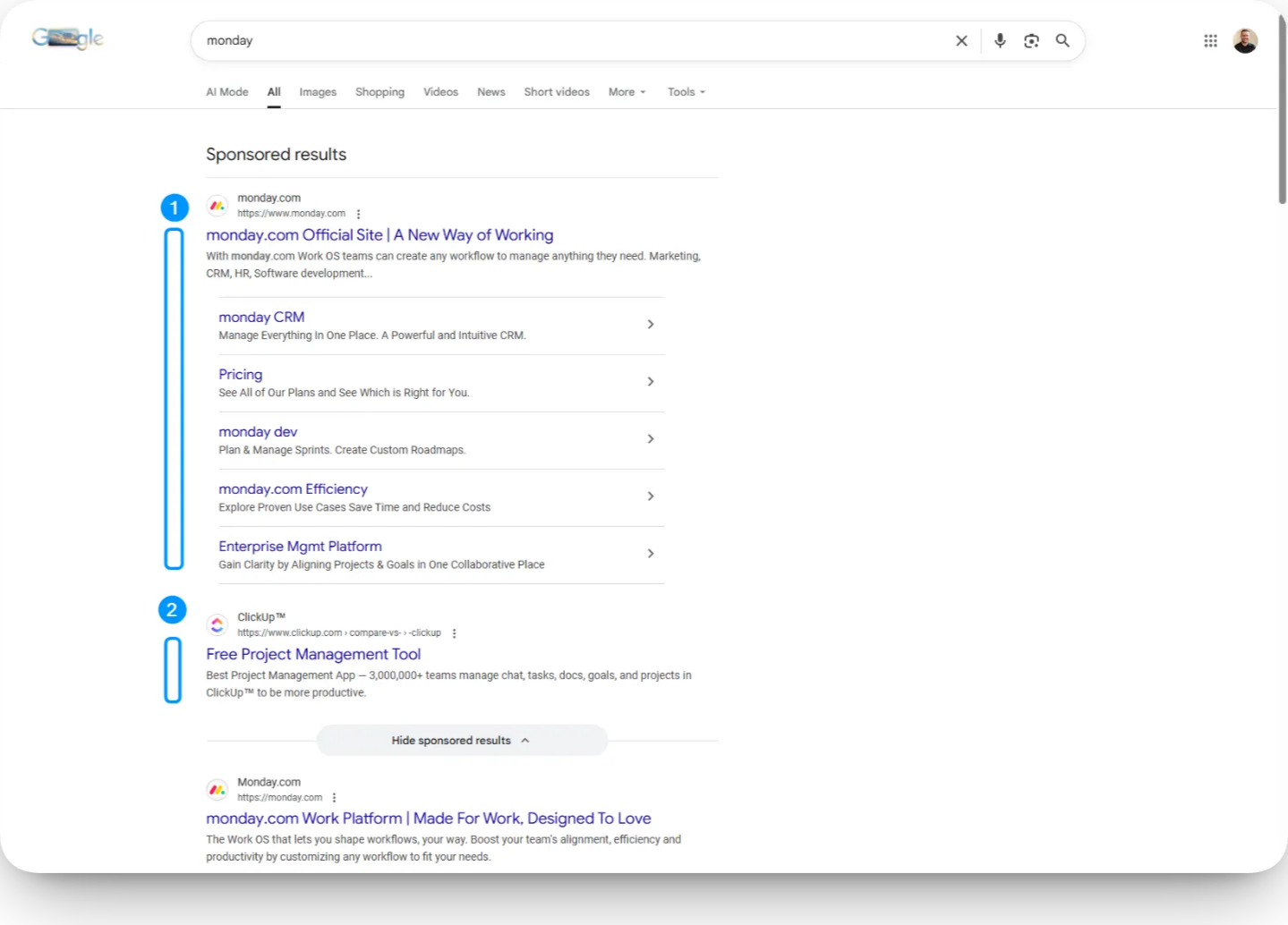This screenshot has height=925, width=1288.
Task: Switch to Videos tab
Action: (440, 92)
